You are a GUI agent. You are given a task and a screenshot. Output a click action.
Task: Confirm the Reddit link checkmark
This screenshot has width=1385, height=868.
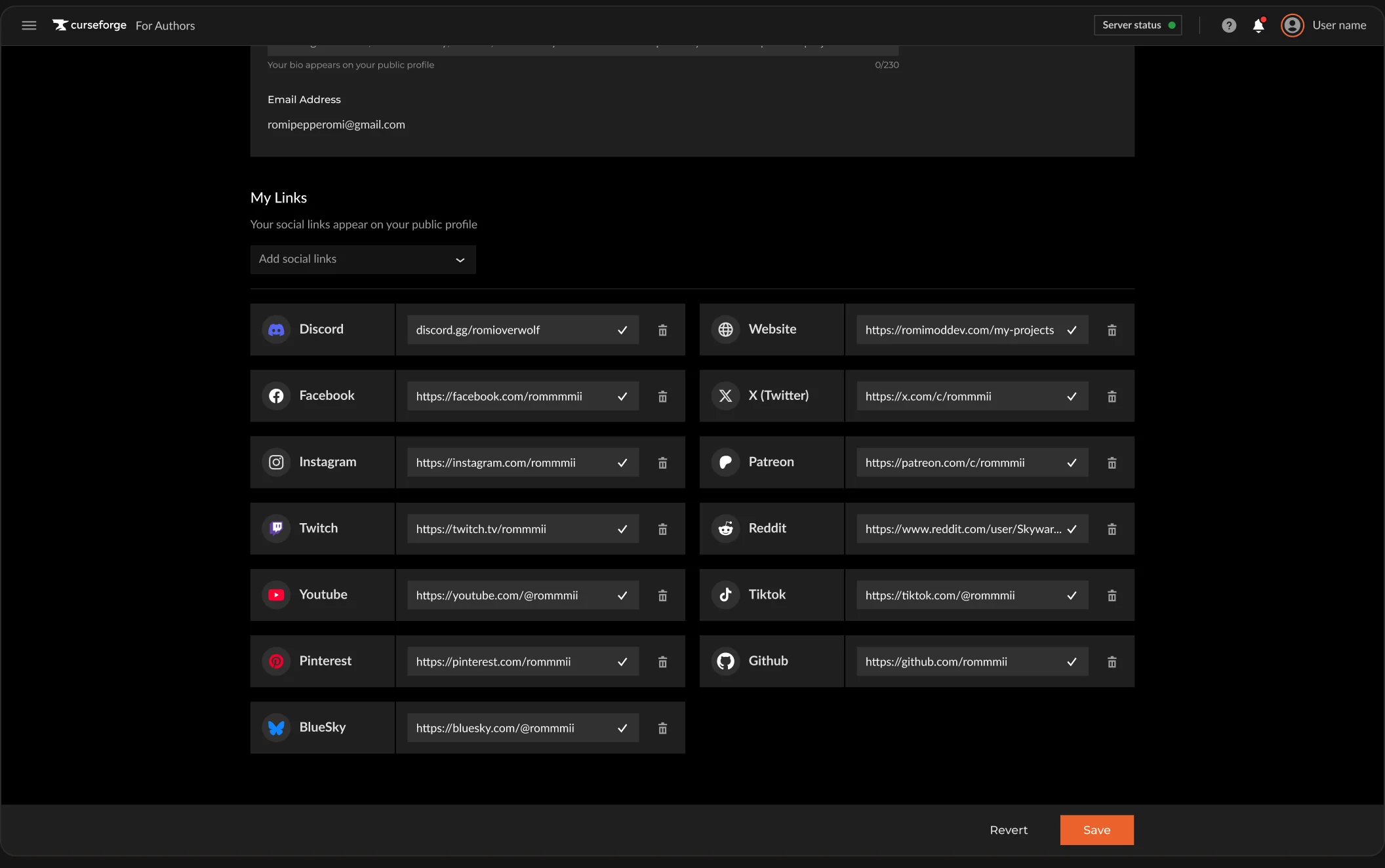coord(1072,528)
